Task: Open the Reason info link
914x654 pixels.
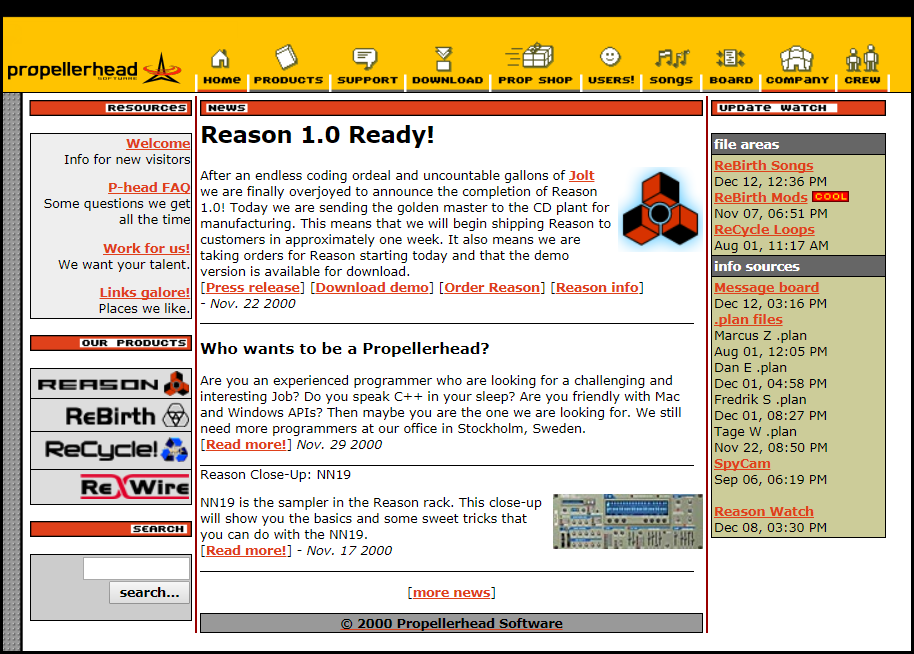Action: click(597, 287)
